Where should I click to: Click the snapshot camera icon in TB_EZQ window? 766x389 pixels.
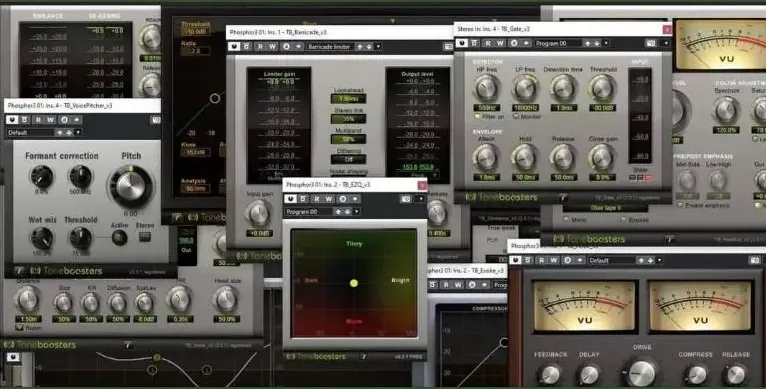[405, 199]
